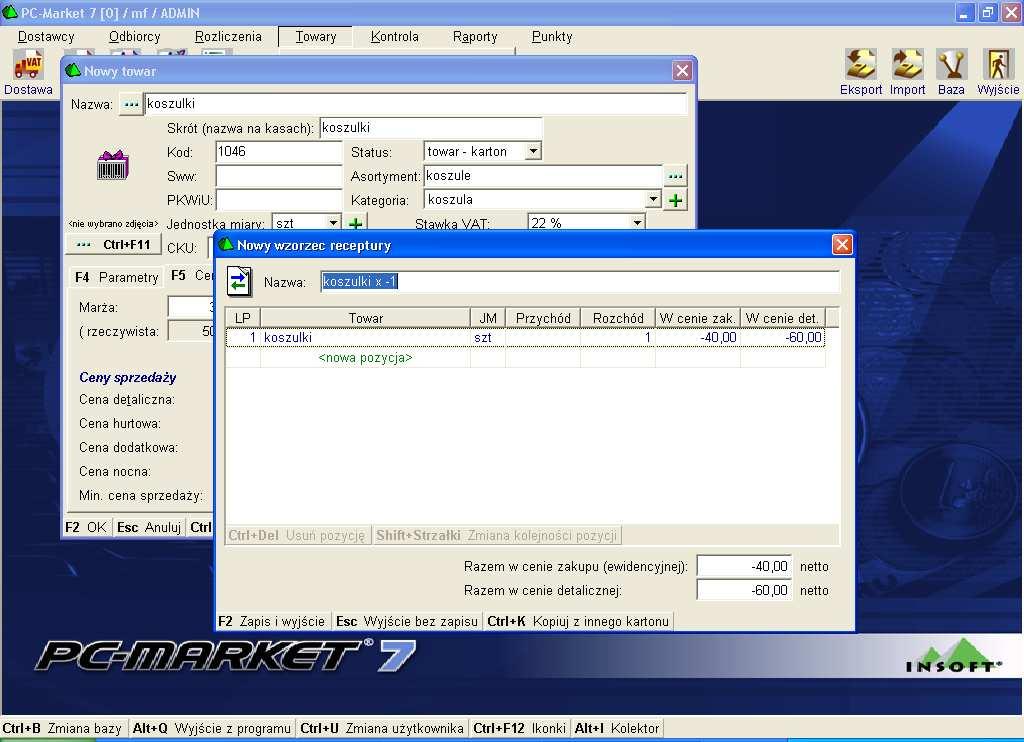Open the Jednostka miary szt dropdown
This screenshot has height=742, width=1024.
pos(333,223)
